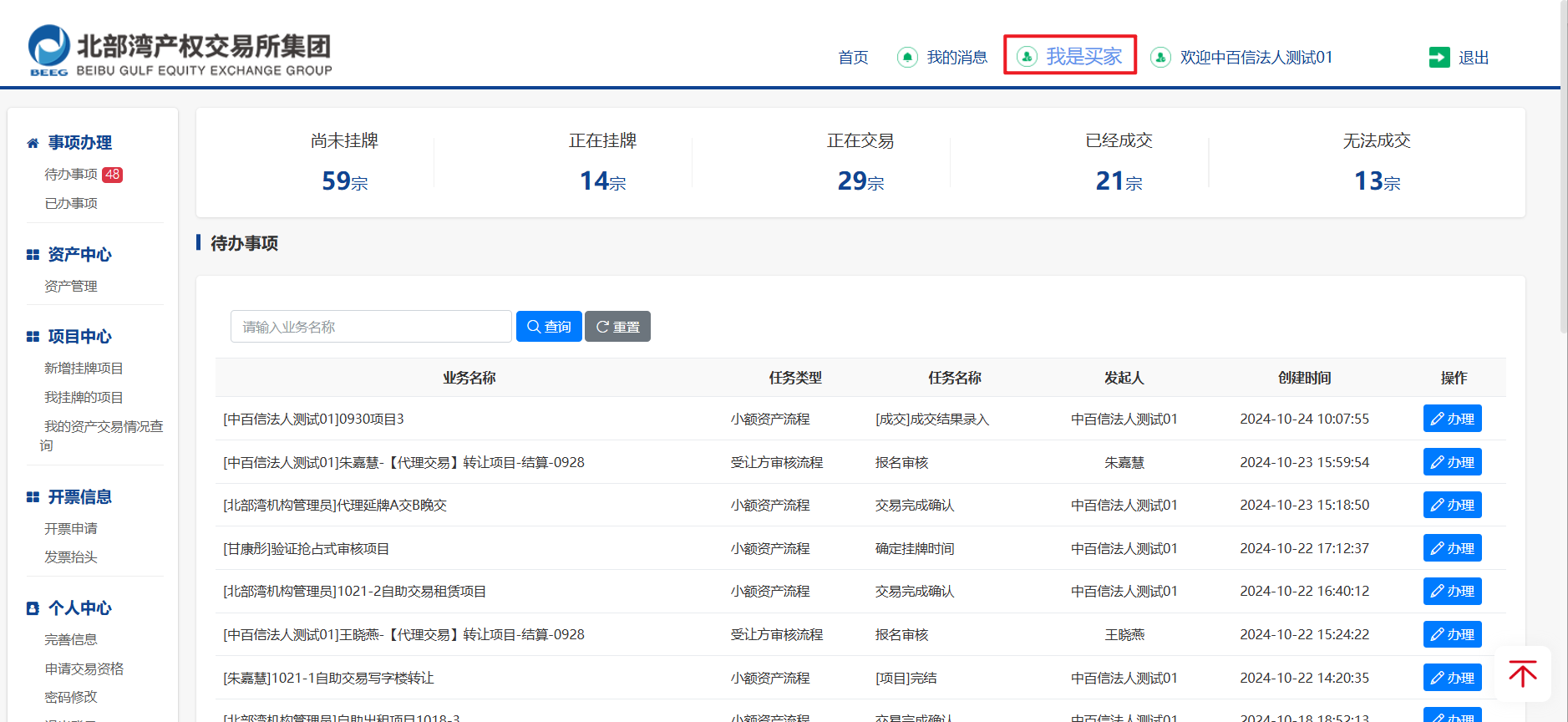Click the [甘康彤]验证抢占式审核项目 entry
Viewport: 1568px width, 722px height.
tap(306, 548)
